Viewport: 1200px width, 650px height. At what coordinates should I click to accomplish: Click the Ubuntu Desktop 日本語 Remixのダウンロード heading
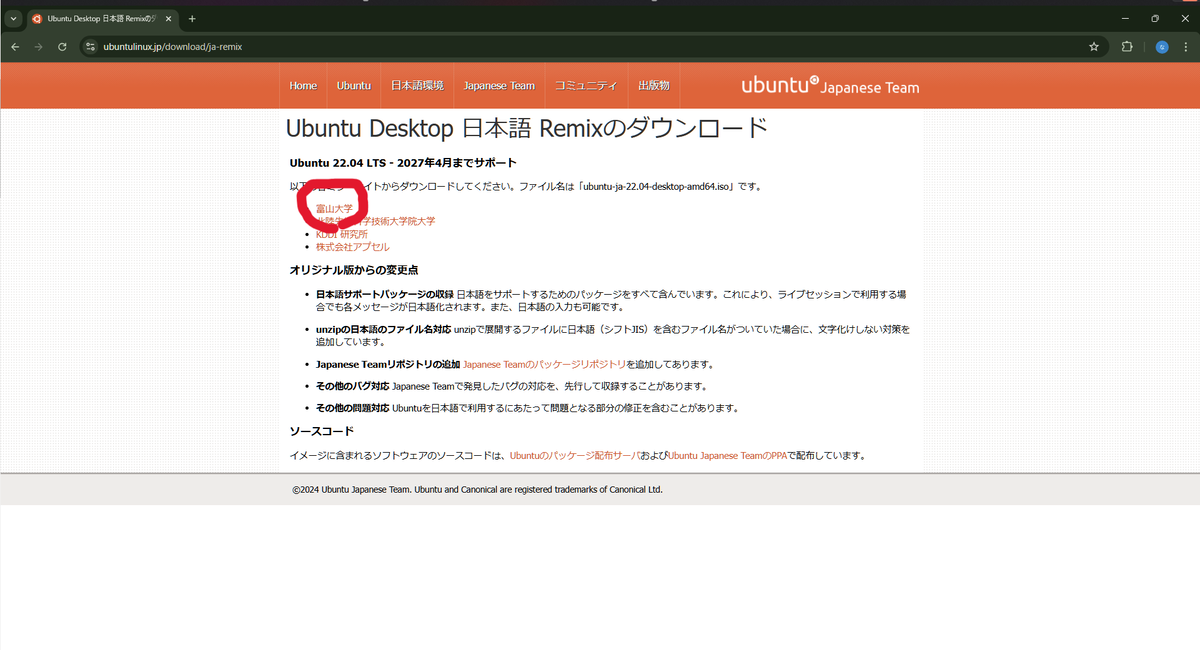point(527,129)
